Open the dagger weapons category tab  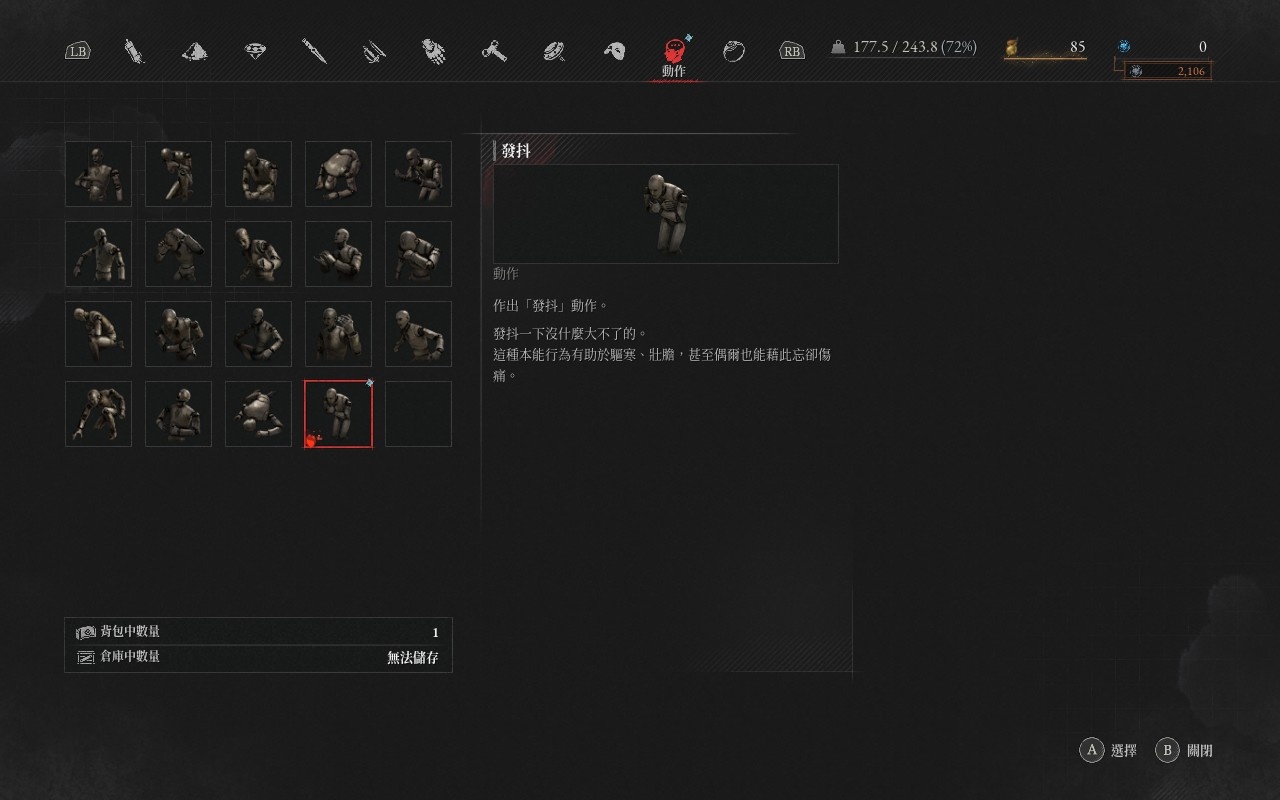point(315,51)
